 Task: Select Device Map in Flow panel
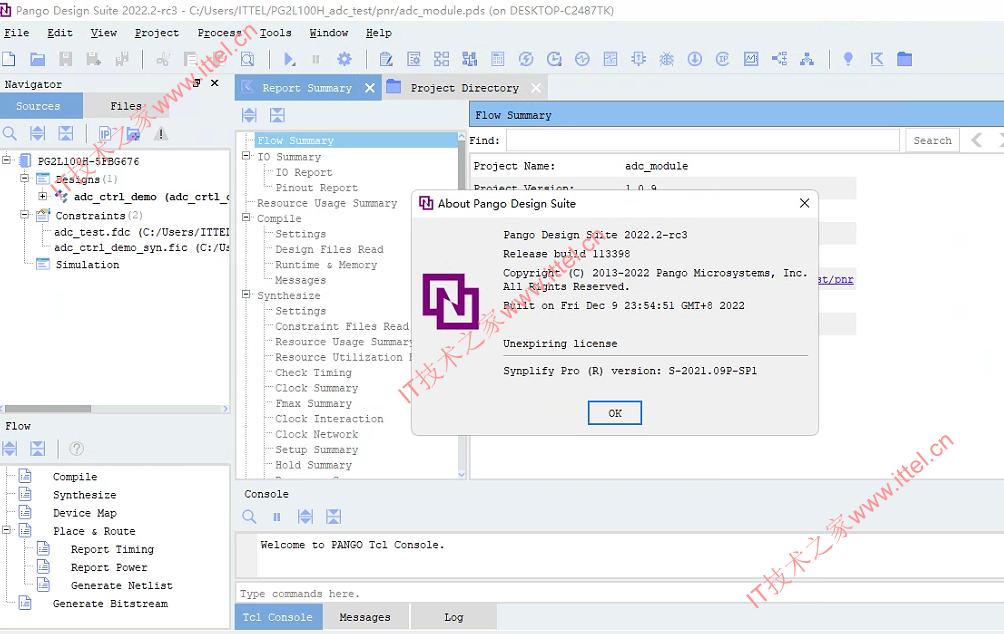85,513
